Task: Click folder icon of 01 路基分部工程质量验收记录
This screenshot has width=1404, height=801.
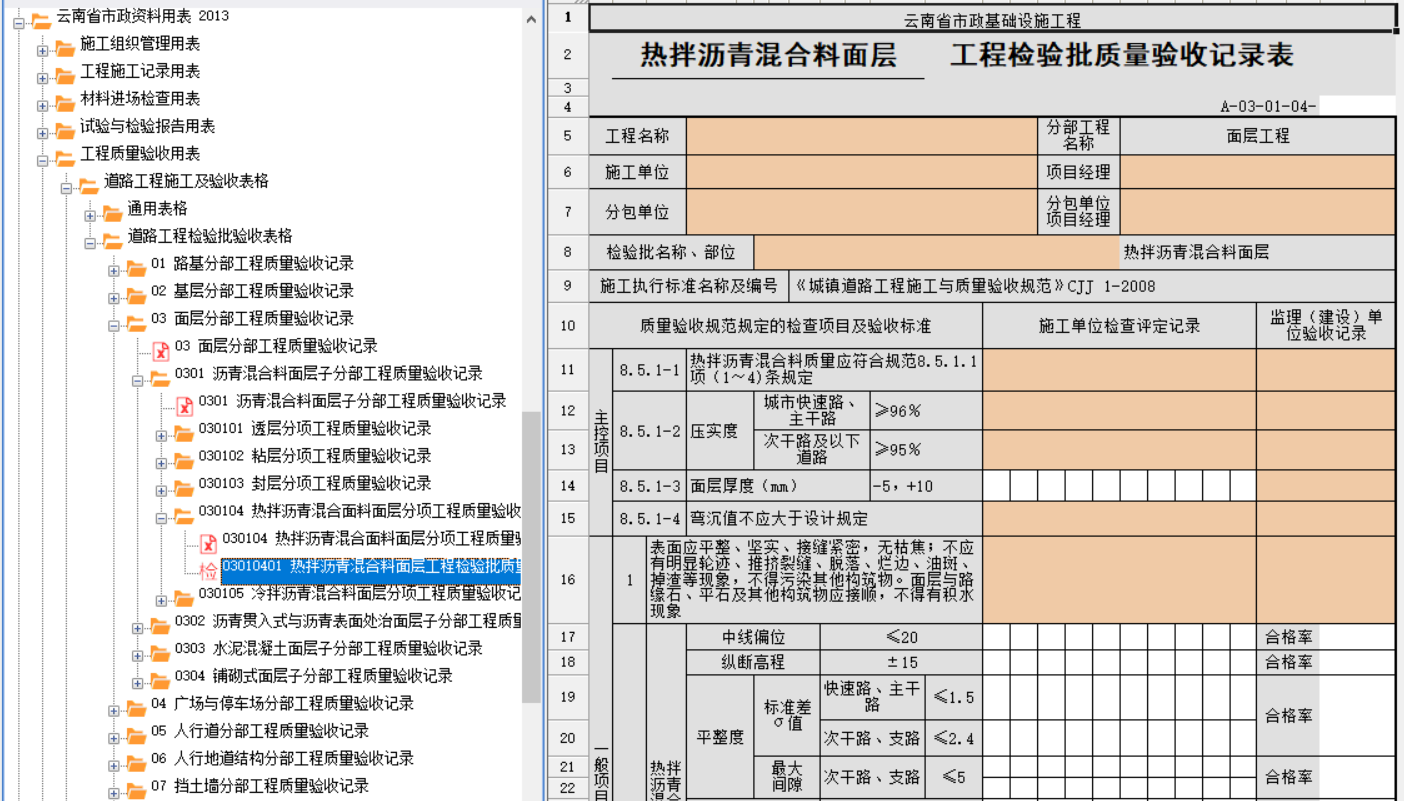Action: [x=136, y=266]
